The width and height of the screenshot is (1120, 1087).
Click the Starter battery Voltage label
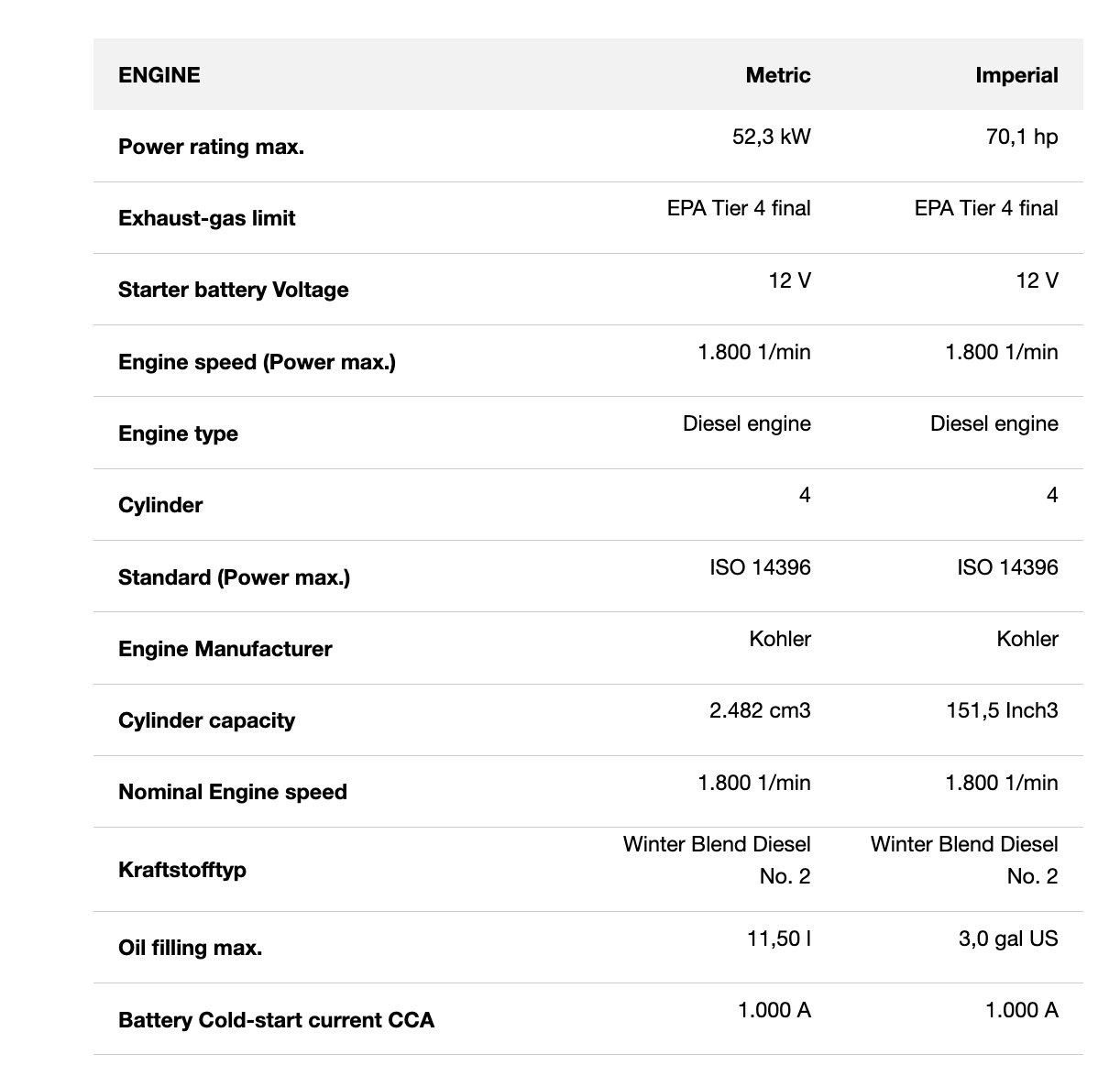click(234, 290)
